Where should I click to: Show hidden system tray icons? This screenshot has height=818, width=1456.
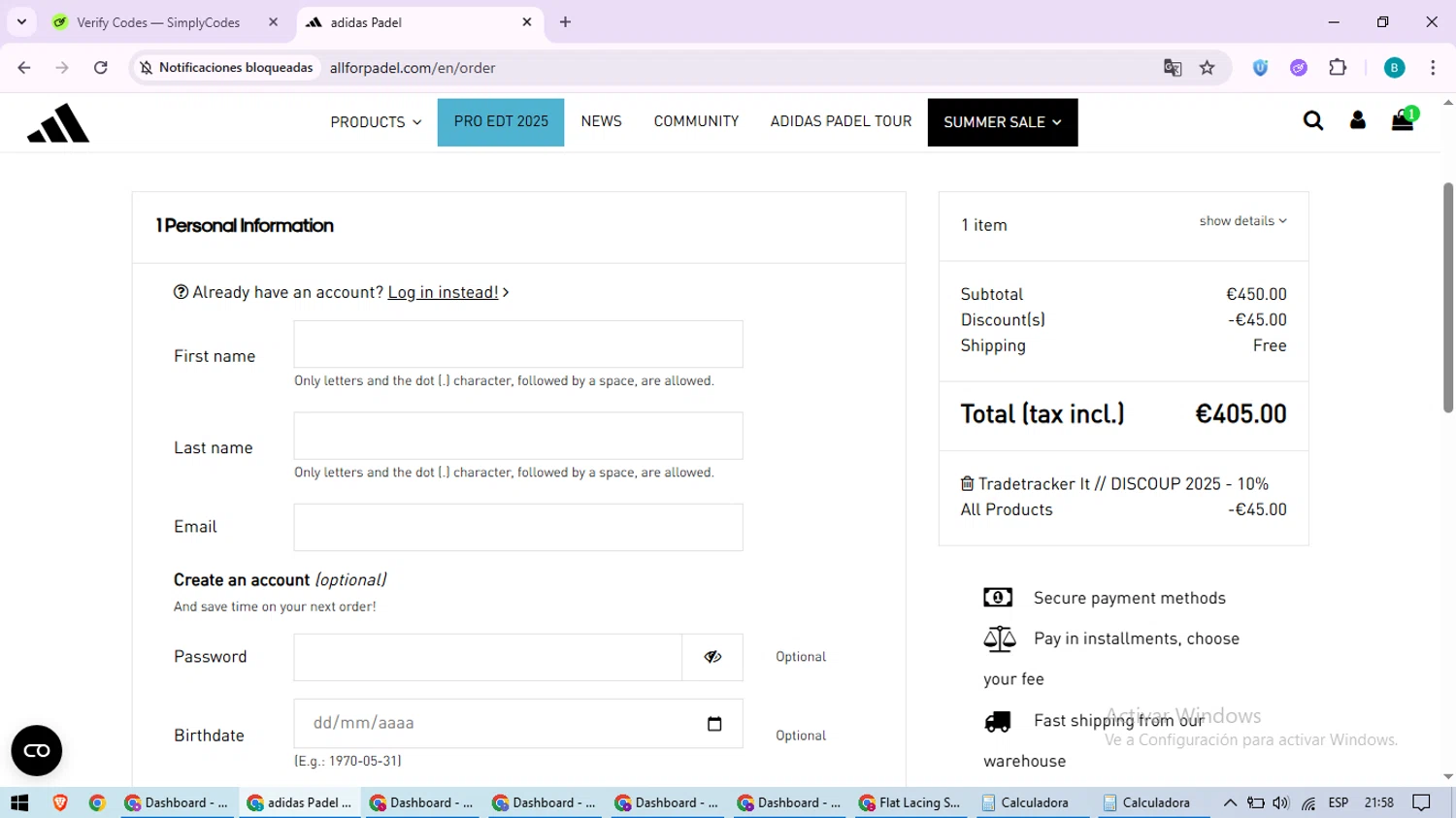pyautogui.click(x=1230, y=802)
